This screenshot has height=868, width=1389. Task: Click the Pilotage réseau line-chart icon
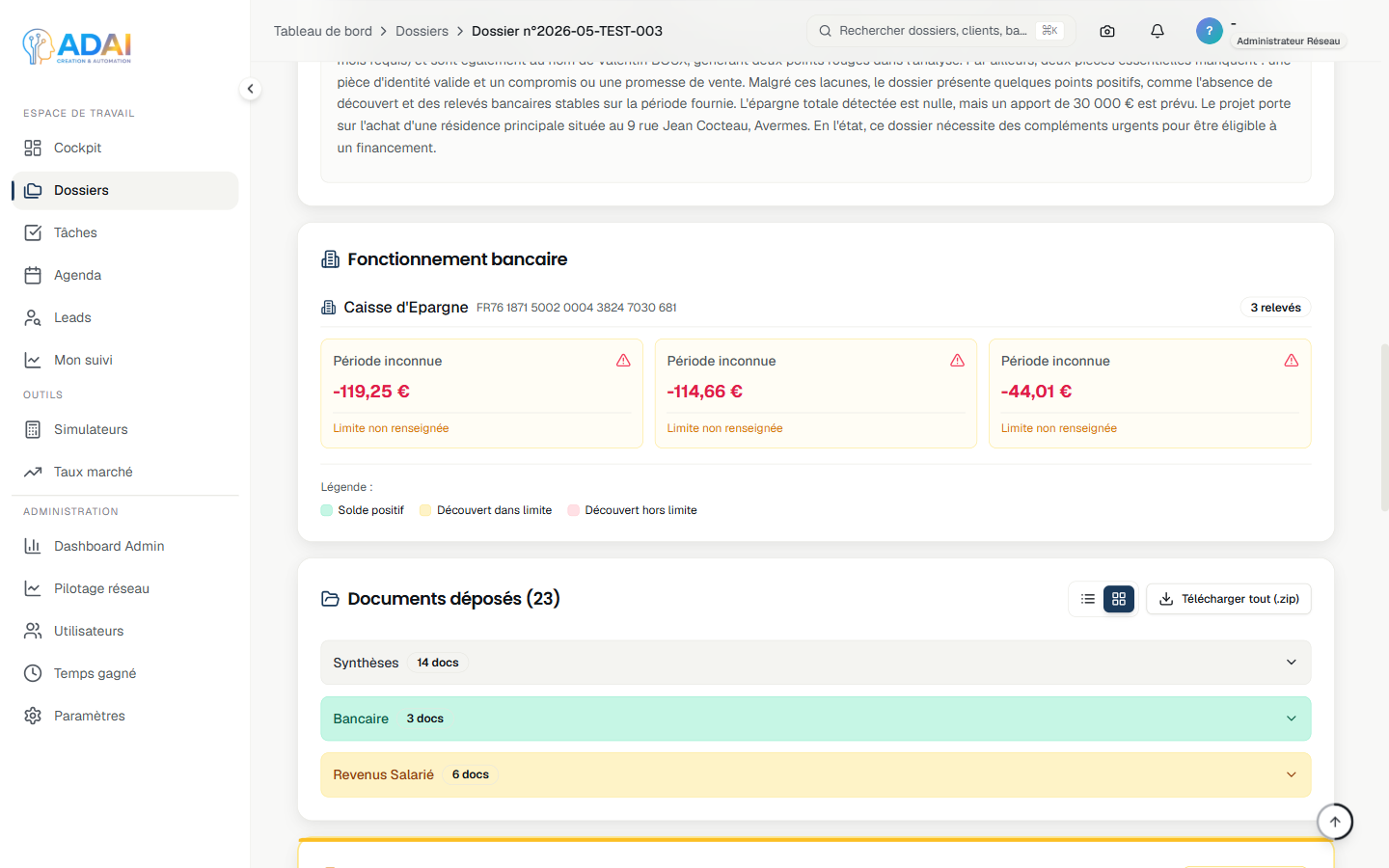click(x=33, y=588)
